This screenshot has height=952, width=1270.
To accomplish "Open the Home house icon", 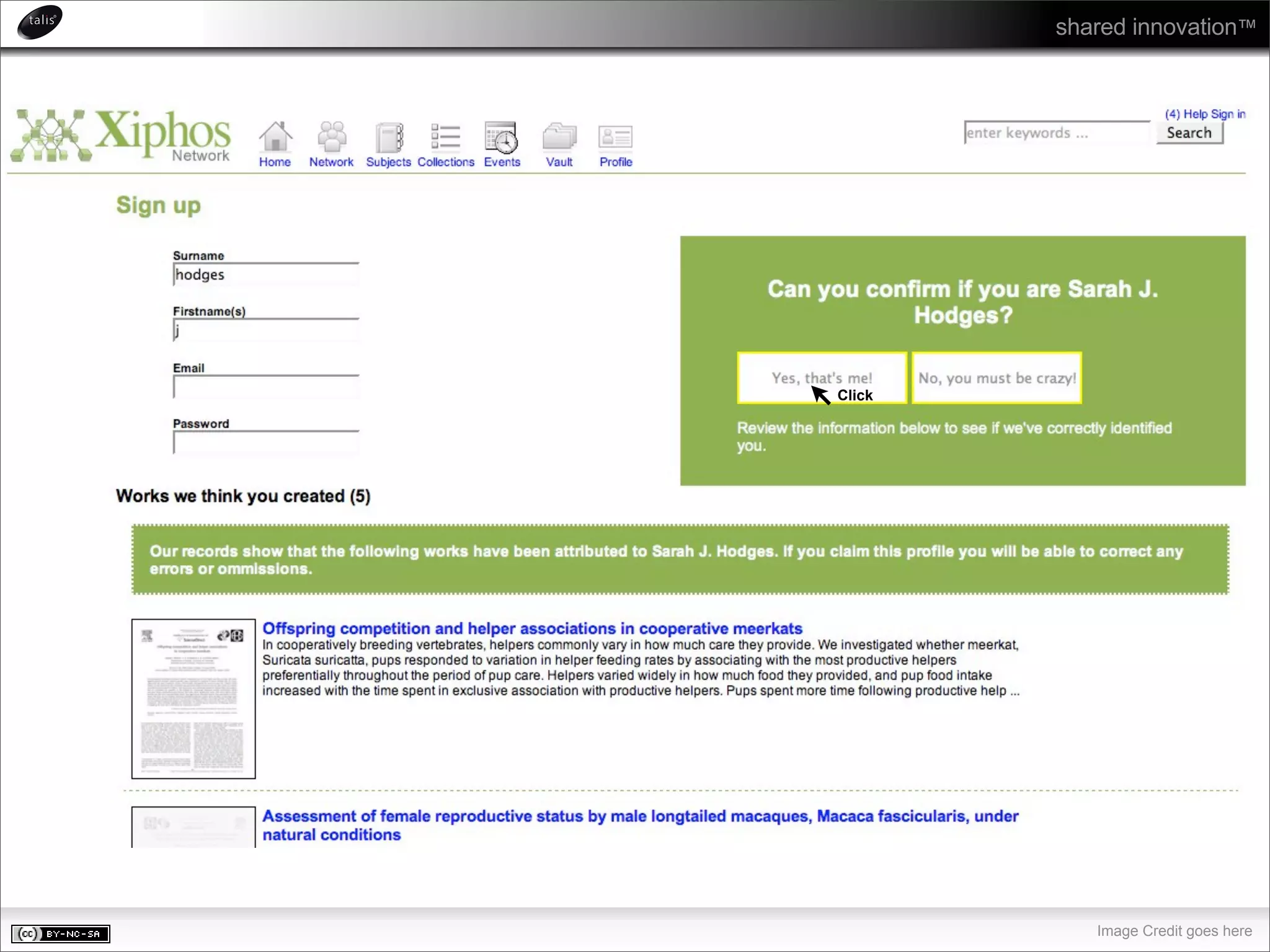I will (275, 136).
